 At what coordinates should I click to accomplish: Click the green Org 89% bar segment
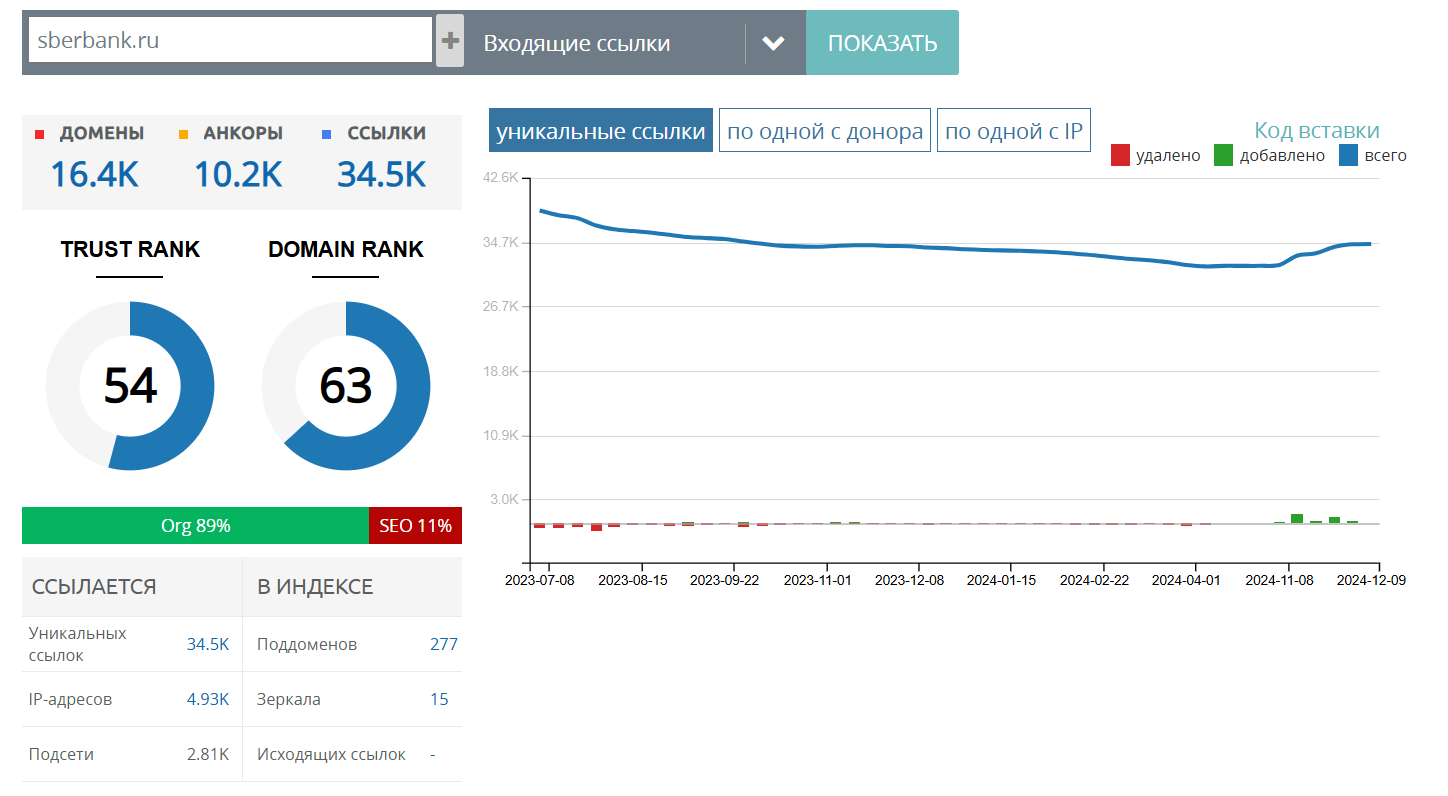pyautogui.click(x=196, y=526)
